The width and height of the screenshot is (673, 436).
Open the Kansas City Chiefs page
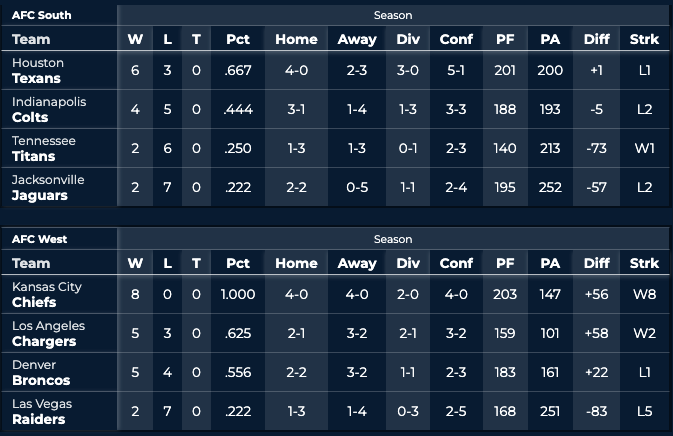(47, 294)
